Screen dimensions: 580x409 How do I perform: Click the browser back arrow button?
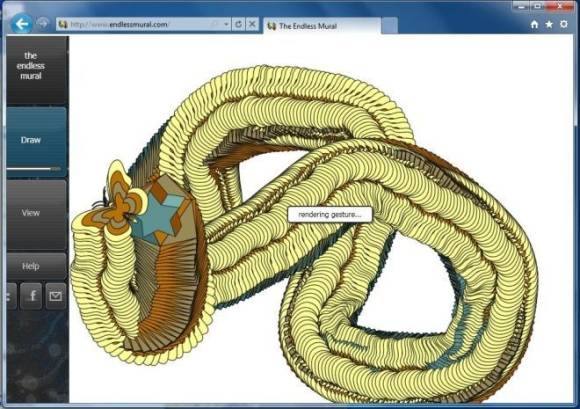(21, 24)
